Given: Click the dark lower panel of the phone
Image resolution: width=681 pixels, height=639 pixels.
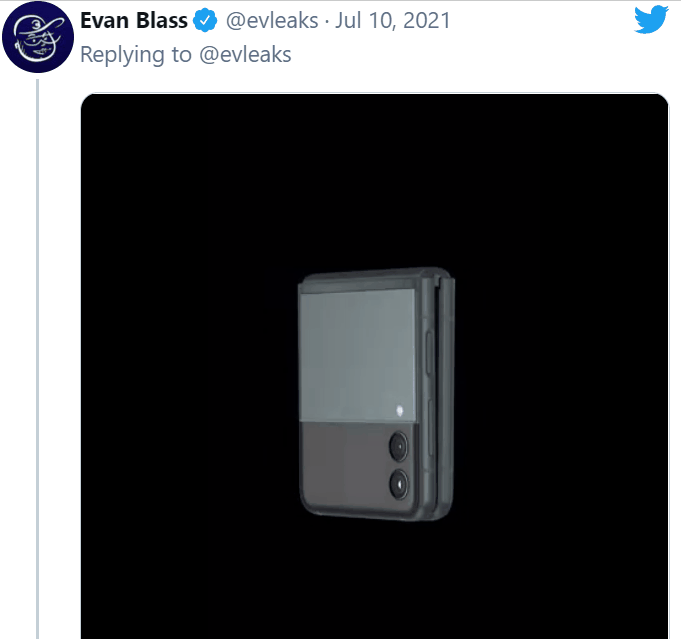Looking at the screenshot, I should 345,465.
